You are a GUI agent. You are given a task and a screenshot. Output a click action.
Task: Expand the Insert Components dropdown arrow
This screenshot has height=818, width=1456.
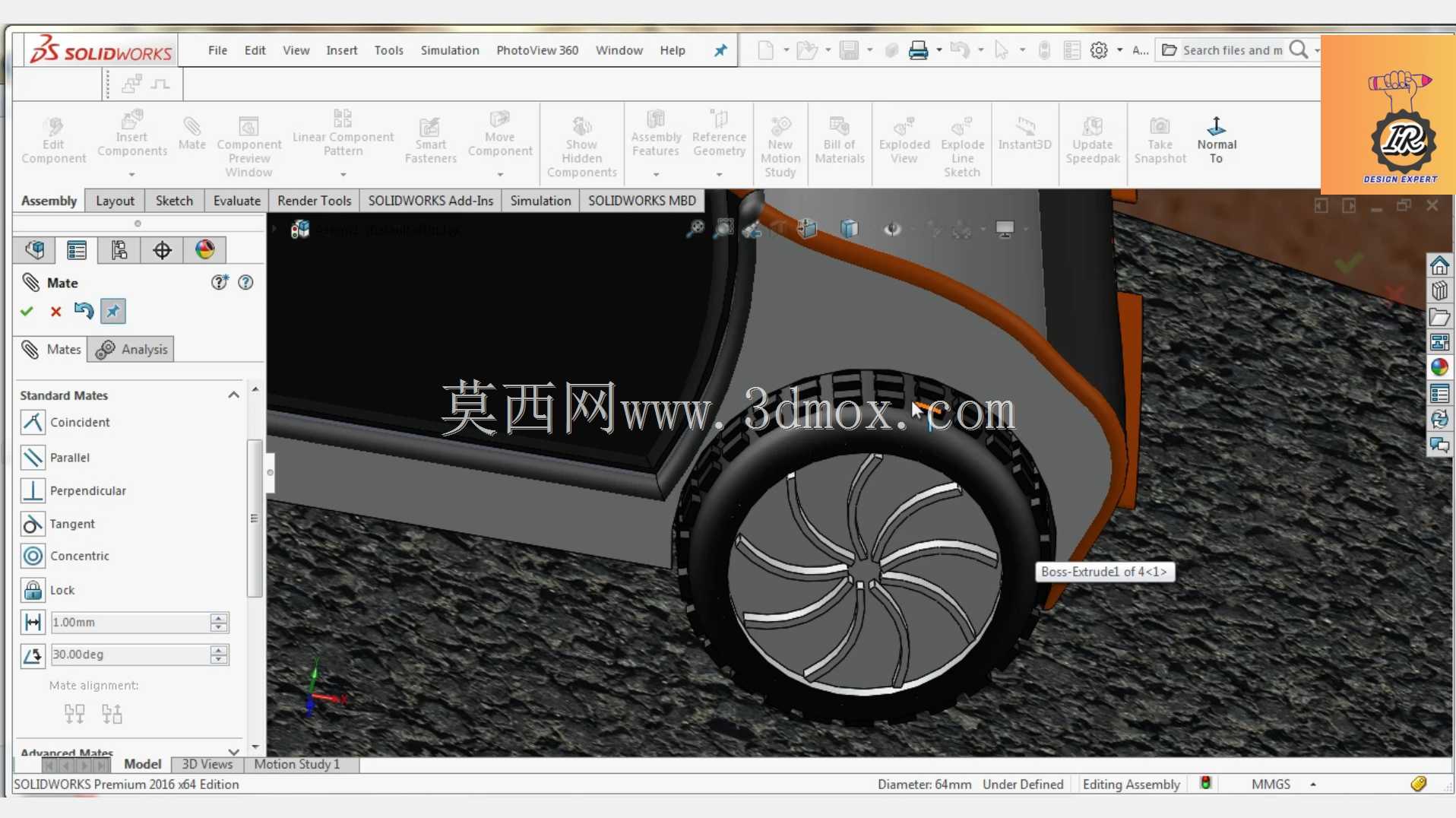click(x=131, y=175)
